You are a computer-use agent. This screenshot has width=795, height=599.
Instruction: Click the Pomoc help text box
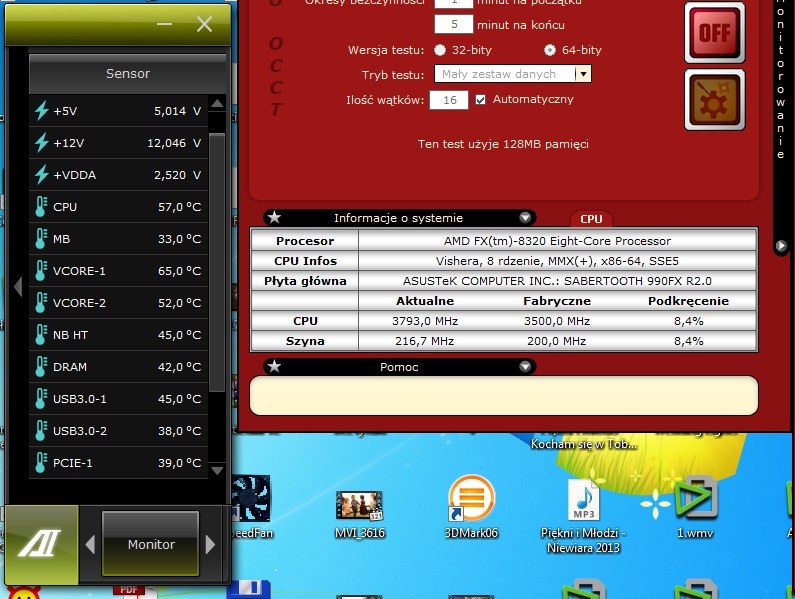coord(504,395)
